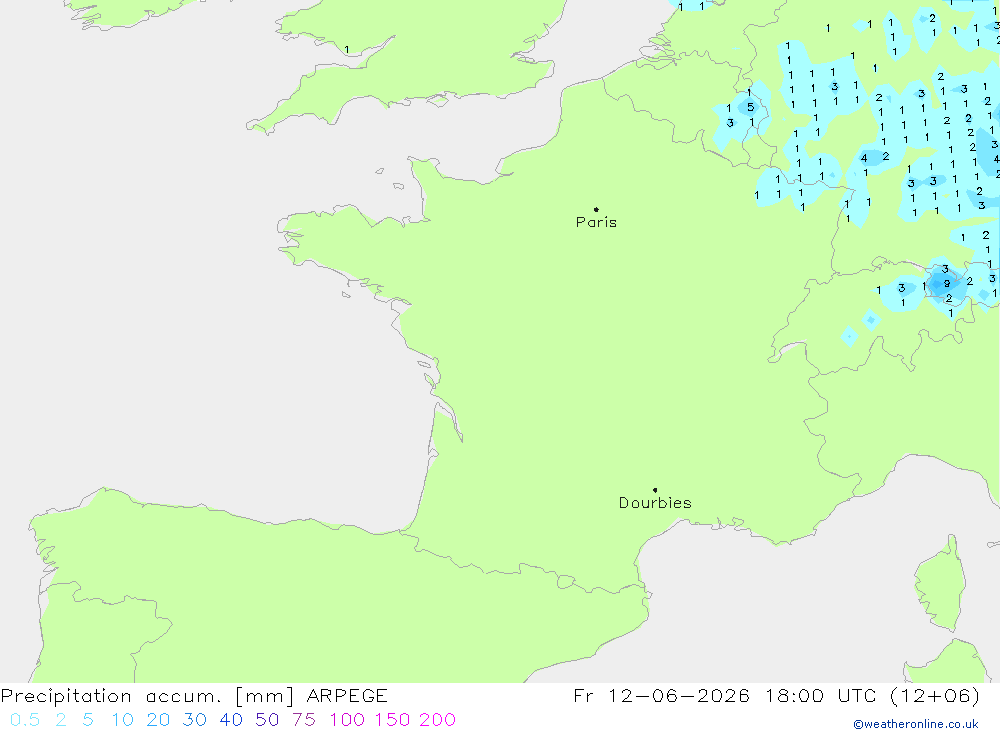Click the 5 mm legend value
The width and height of the screenshot is (1000, 733).
pos(88,720)
